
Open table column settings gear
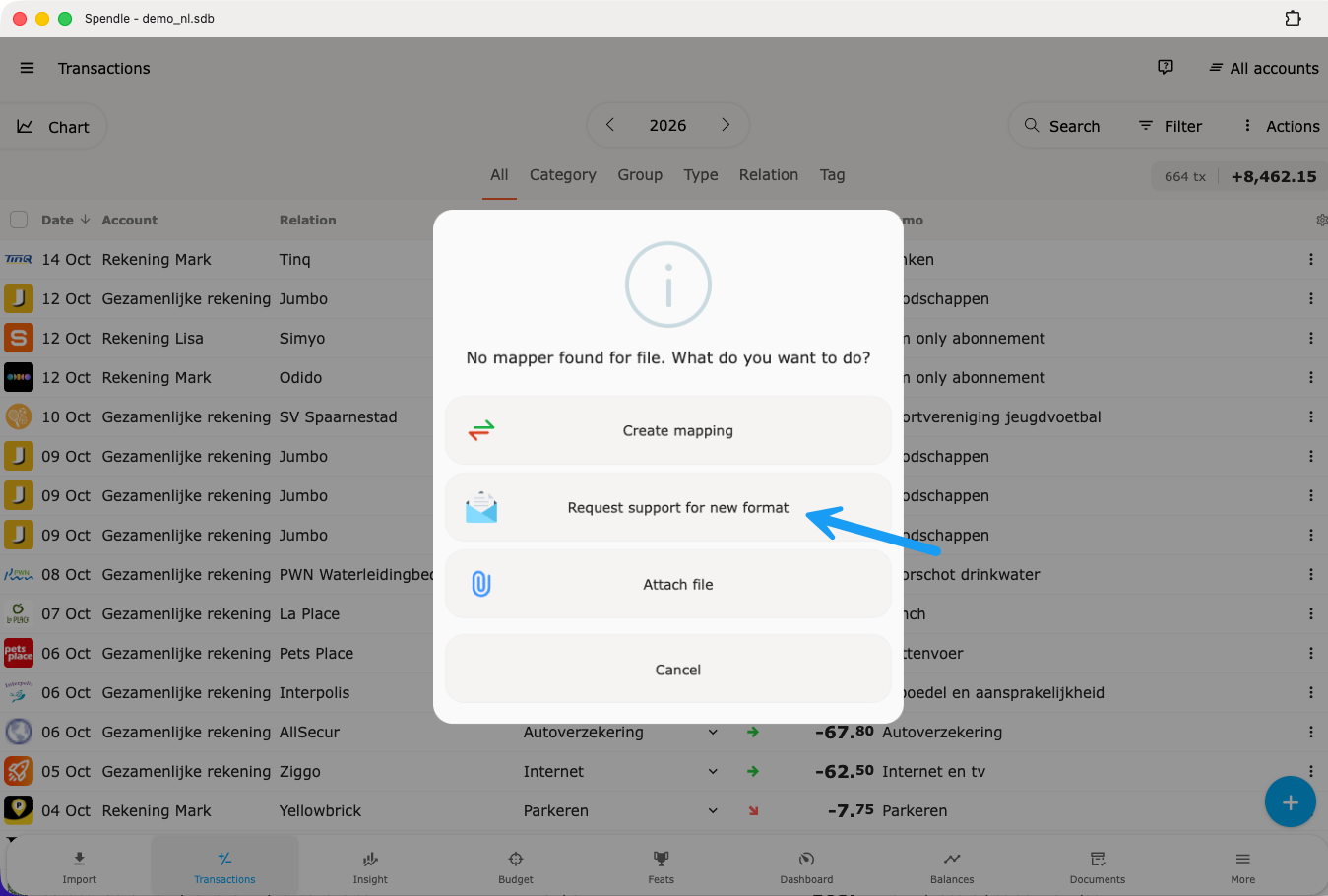1321,220
